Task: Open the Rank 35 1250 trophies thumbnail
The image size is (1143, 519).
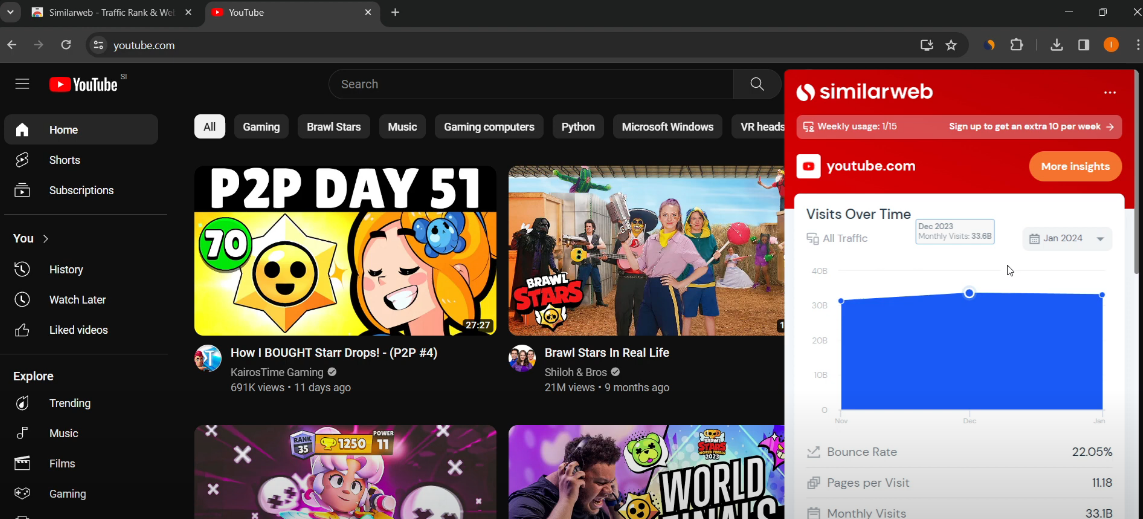Action: click(x=345, y=472)
